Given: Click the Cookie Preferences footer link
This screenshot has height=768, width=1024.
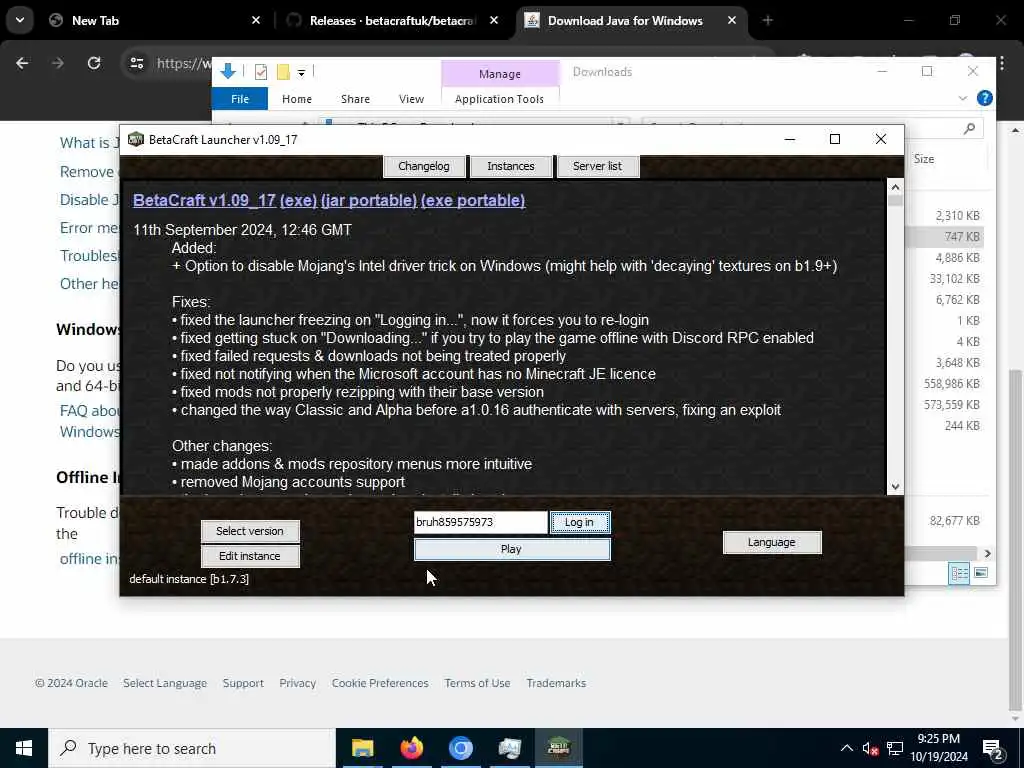Looking at the screenshot, I should coord(380,683).
